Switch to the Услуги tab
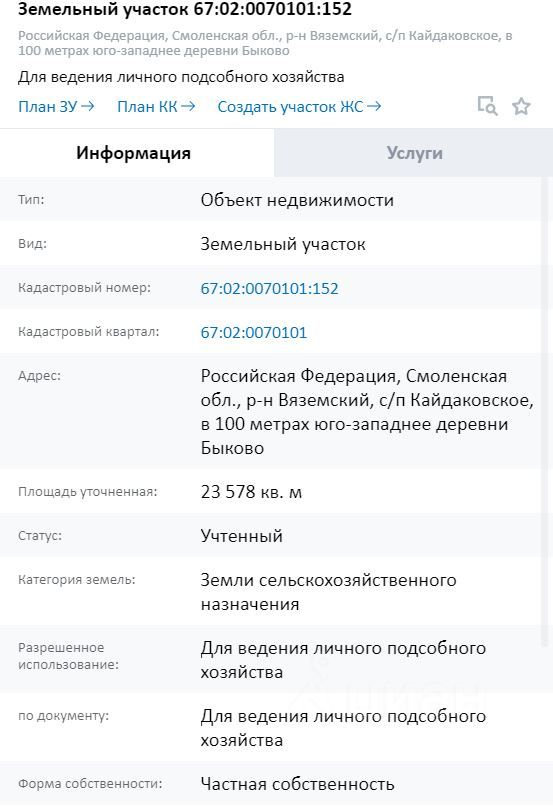 click(414, 153)
